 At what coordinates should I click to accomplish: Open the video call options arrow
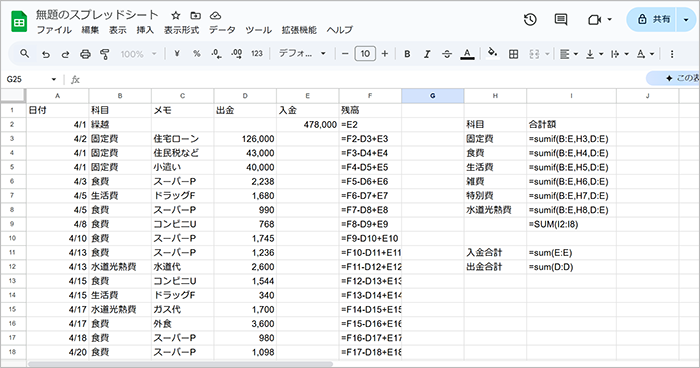[609, 20]
